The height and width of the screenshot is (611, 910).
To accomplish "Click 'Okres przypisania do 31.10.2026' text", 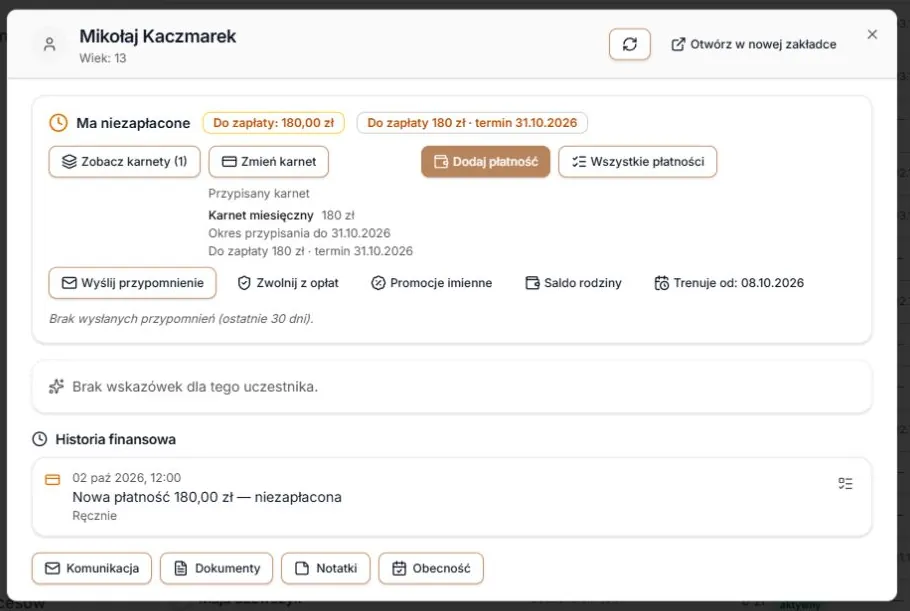I will tap(299, 233).
